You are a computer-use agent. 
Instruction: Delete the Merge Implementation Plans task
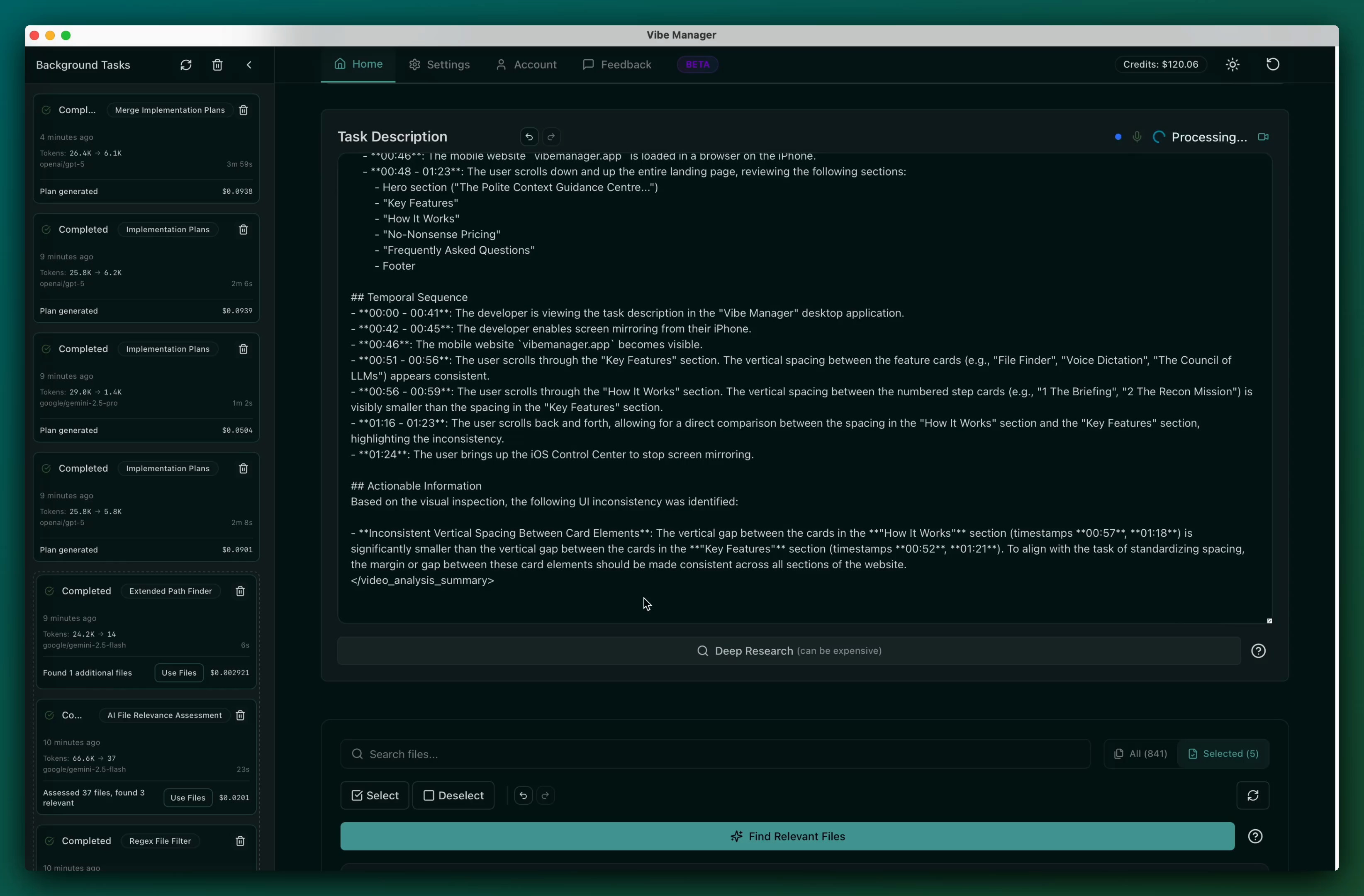click(243, 110)
